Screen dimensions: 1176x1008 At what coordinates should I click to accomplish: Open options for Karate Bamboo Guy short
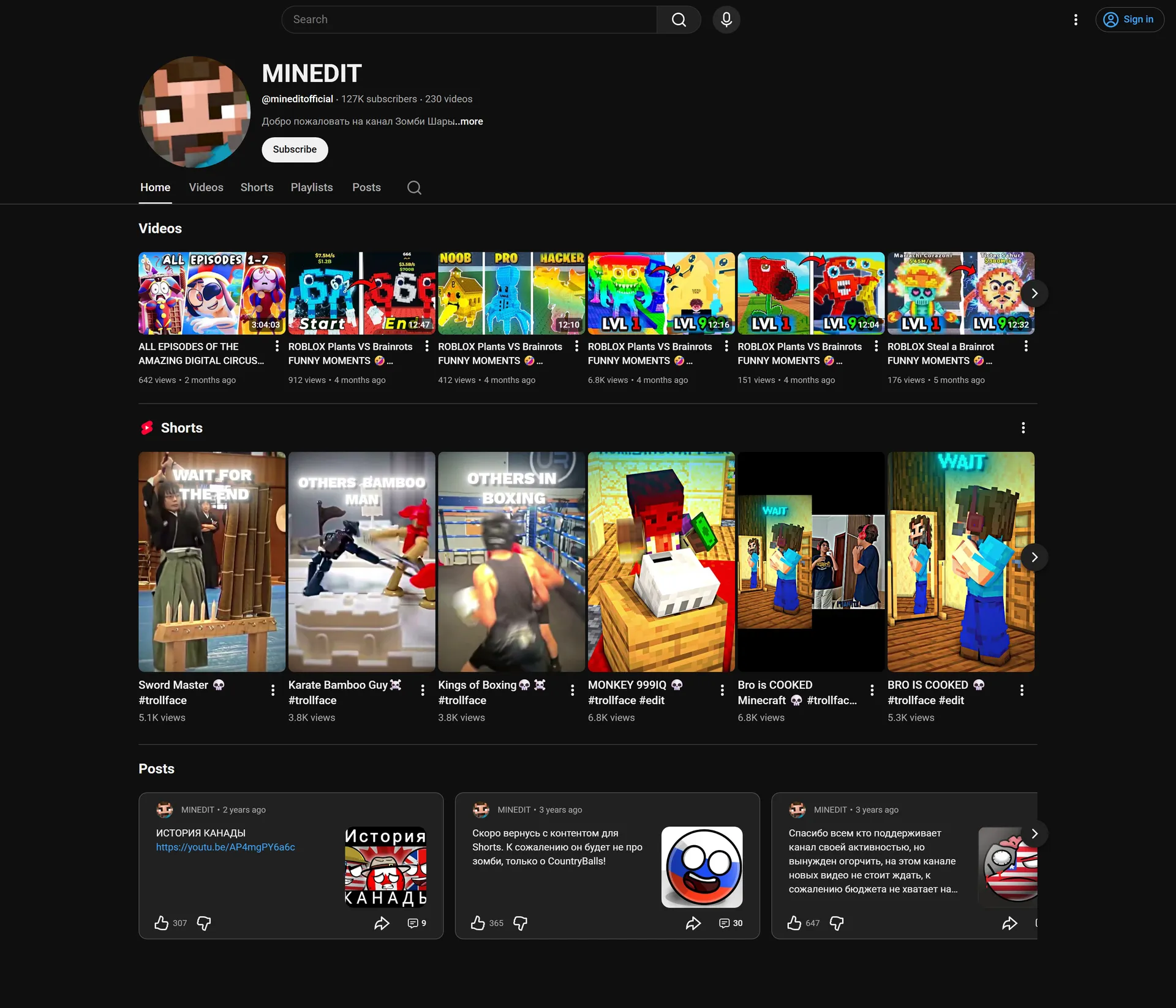(x=423, y=691)
